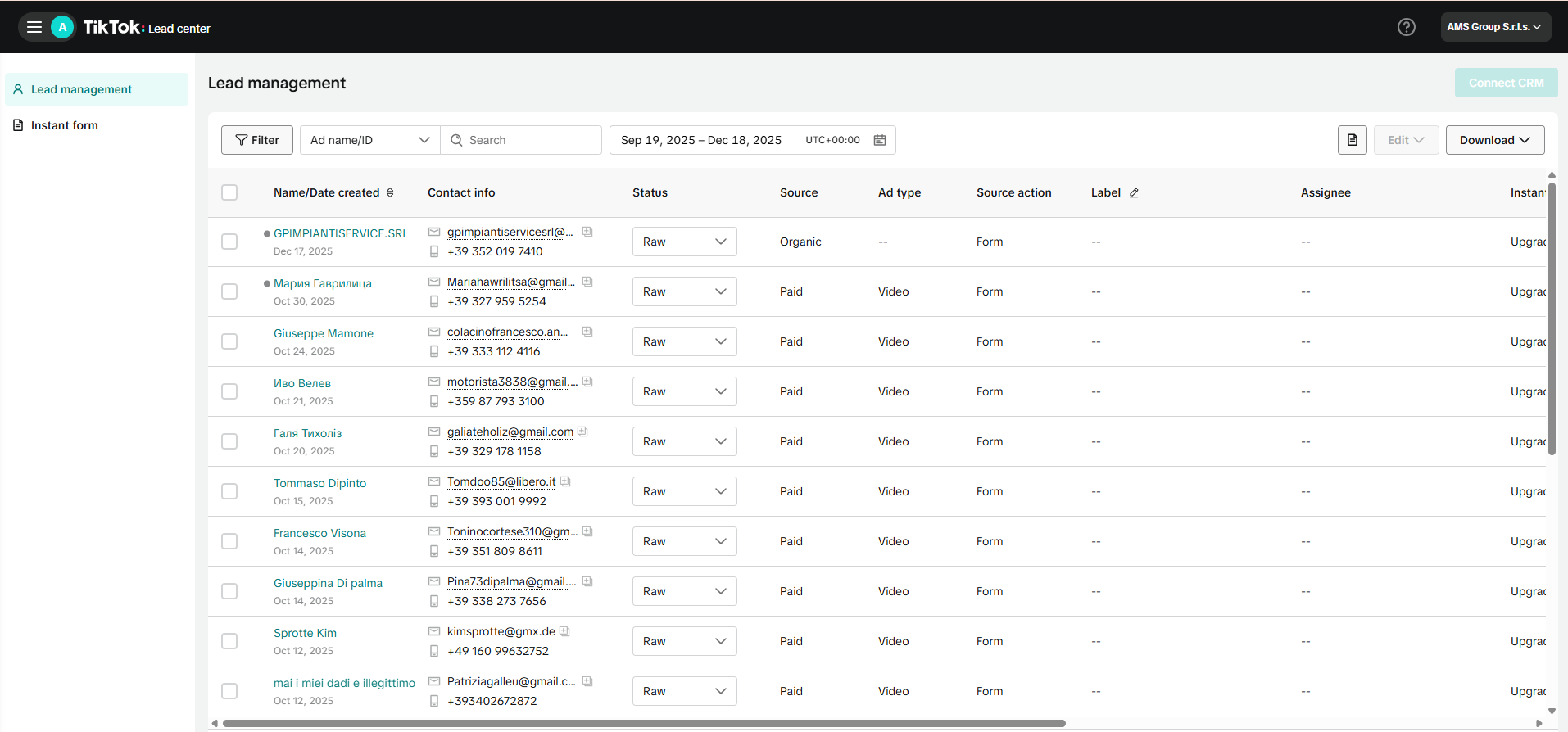The height and width of the screenshot is (732, 1568).
Task: Click the Filter button
Action: point(257,140)
